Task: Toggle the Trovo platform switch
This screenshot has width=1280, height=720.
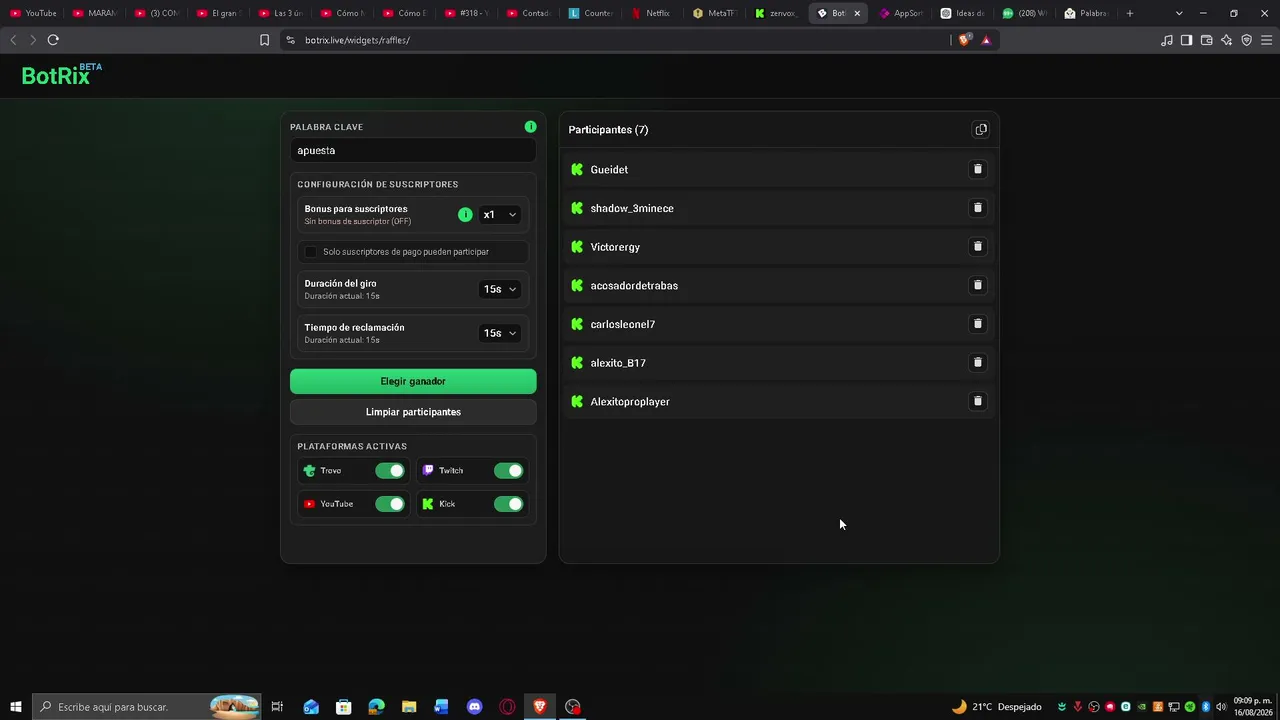Action: click(x=390, y=471)
